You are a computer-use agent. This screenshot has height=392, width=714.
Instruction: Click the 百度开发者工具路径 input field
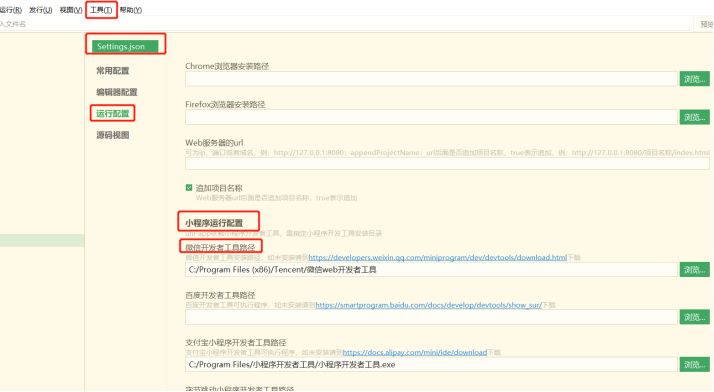click(432, 317)
